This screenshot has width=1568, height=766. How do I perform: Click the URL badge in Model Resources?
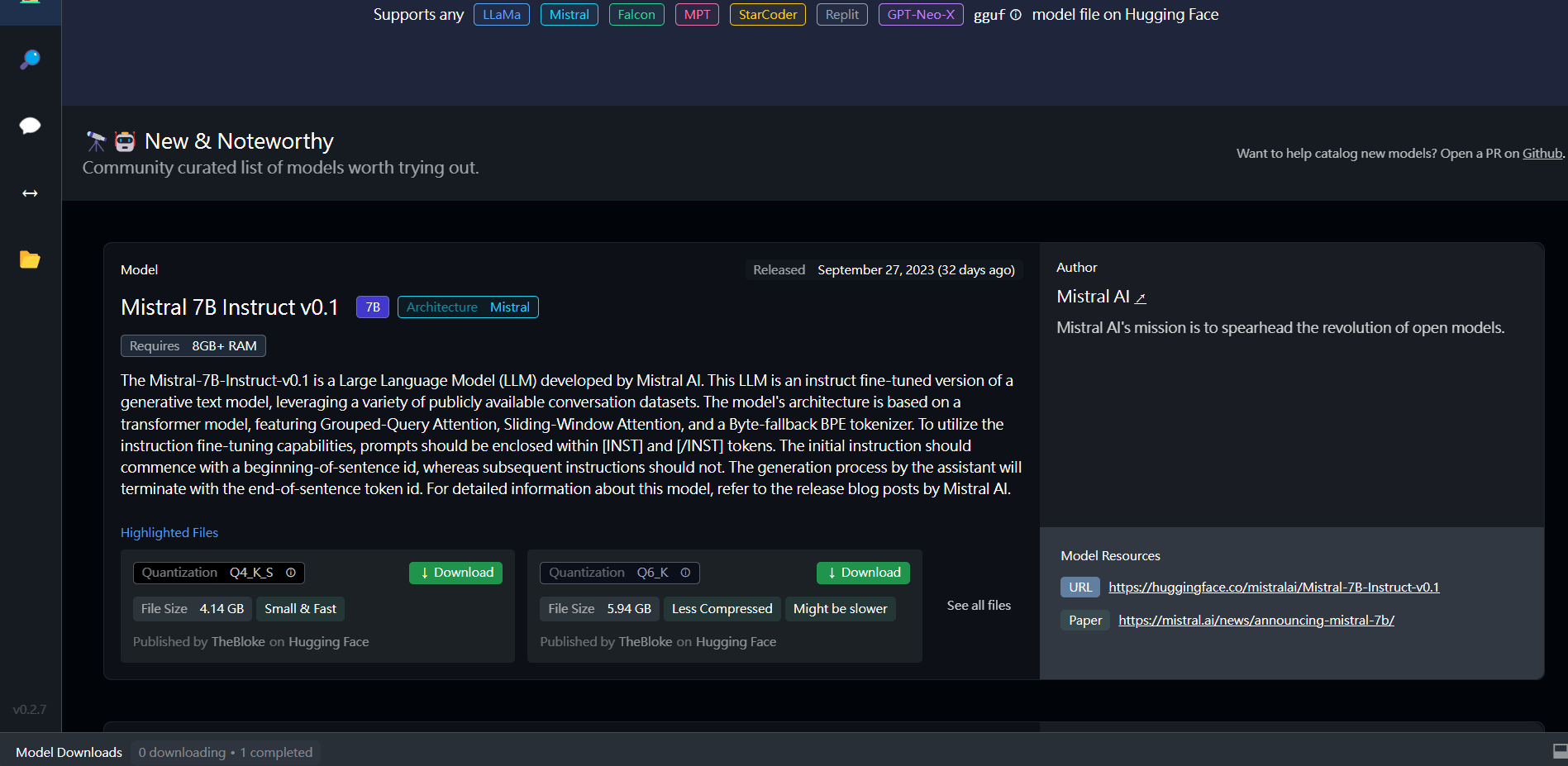click(1080, 588)
